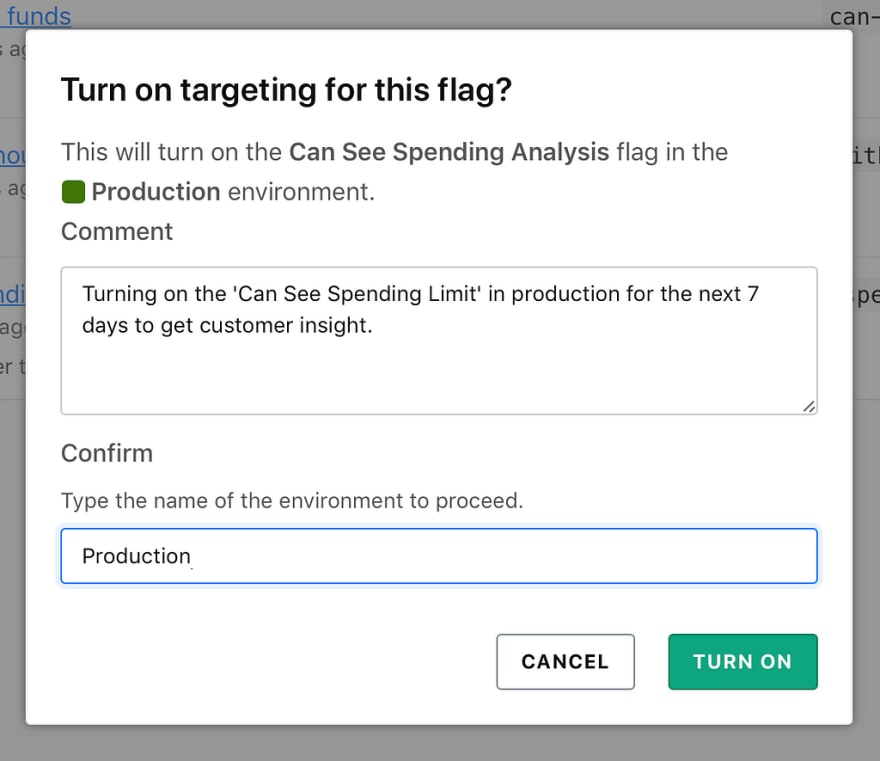Click the environment name confirmation field

[439, 556]
